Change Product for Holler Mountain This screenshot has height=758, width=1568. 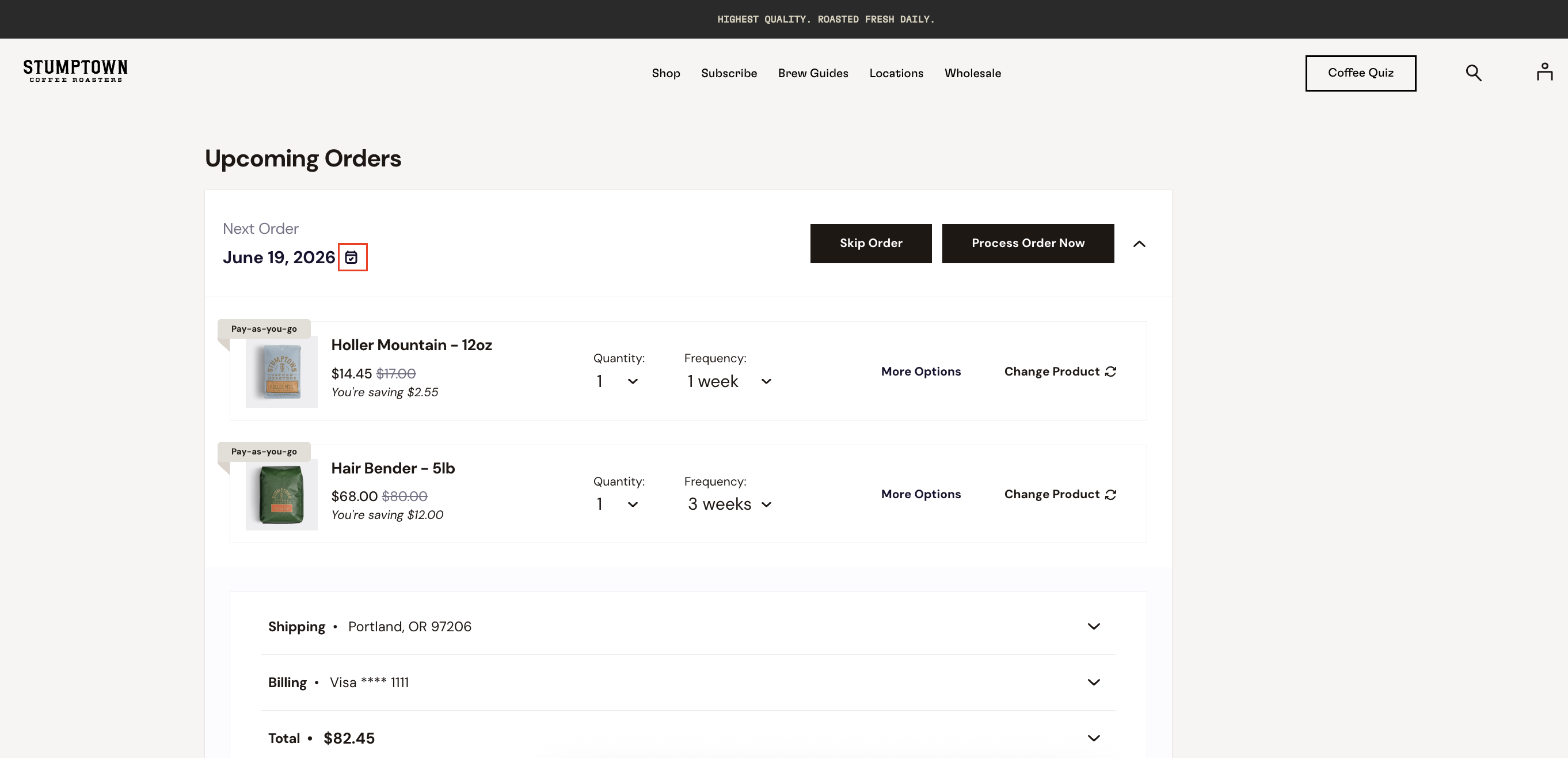point(1060,372)
